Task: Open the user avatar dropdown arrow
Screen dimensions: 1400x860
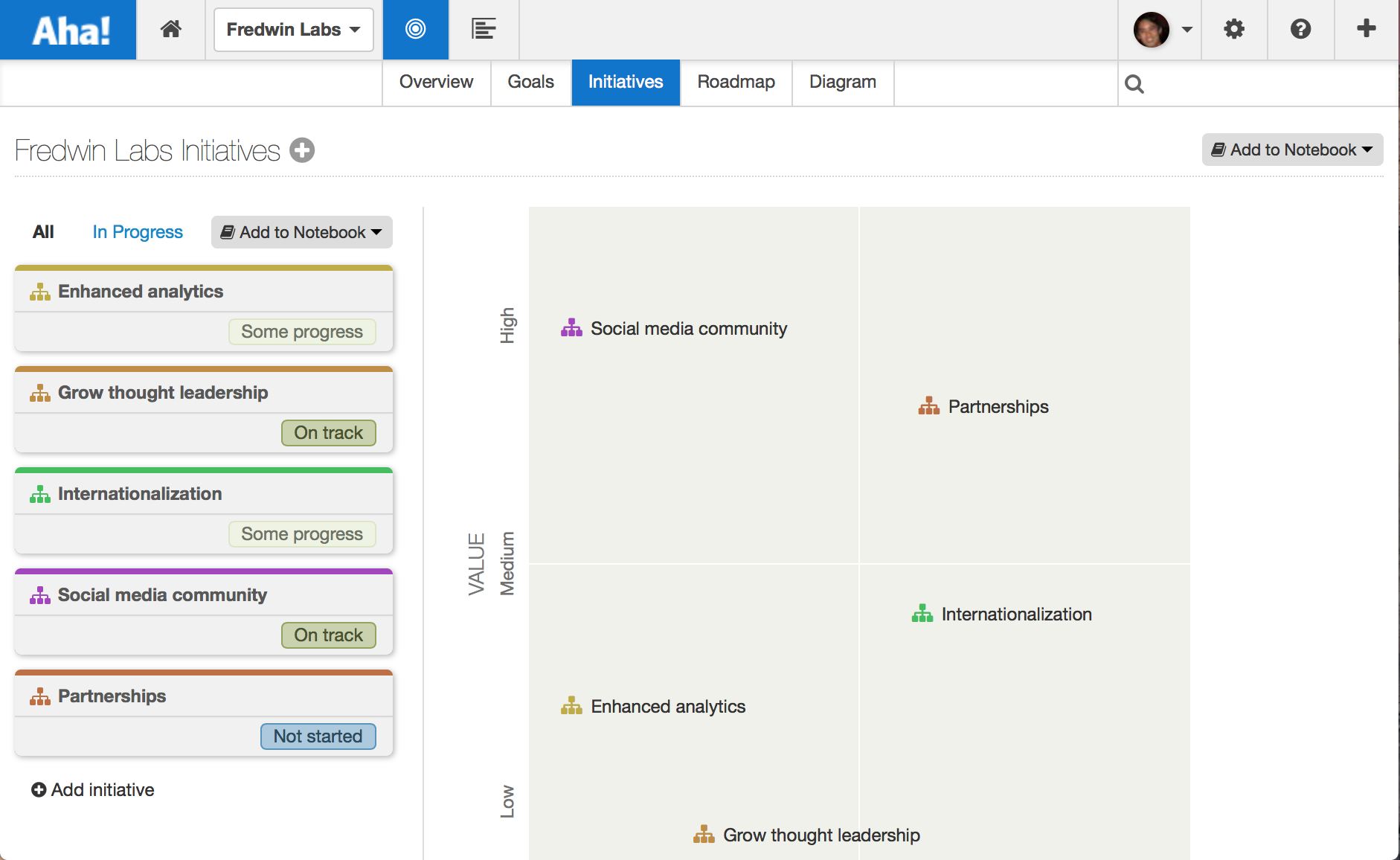Action: (1186, 29)
